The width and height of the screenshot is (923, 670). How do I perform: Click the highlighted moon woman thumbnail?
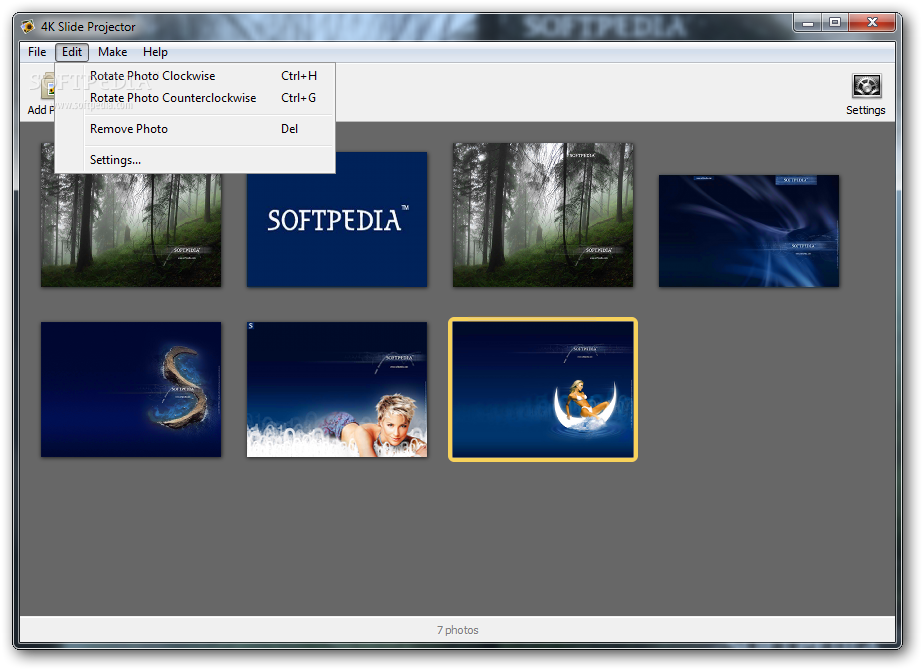[543, 389]
